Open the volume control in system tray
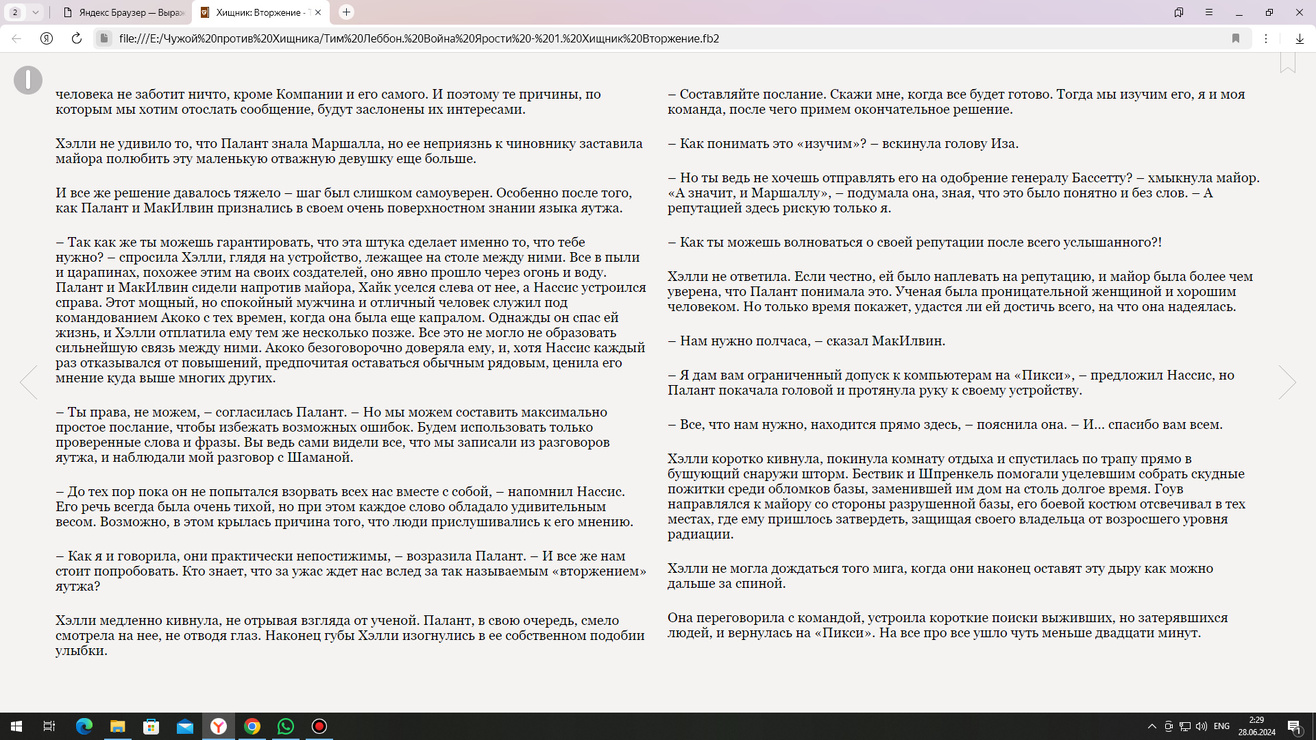 point(1200,726)
